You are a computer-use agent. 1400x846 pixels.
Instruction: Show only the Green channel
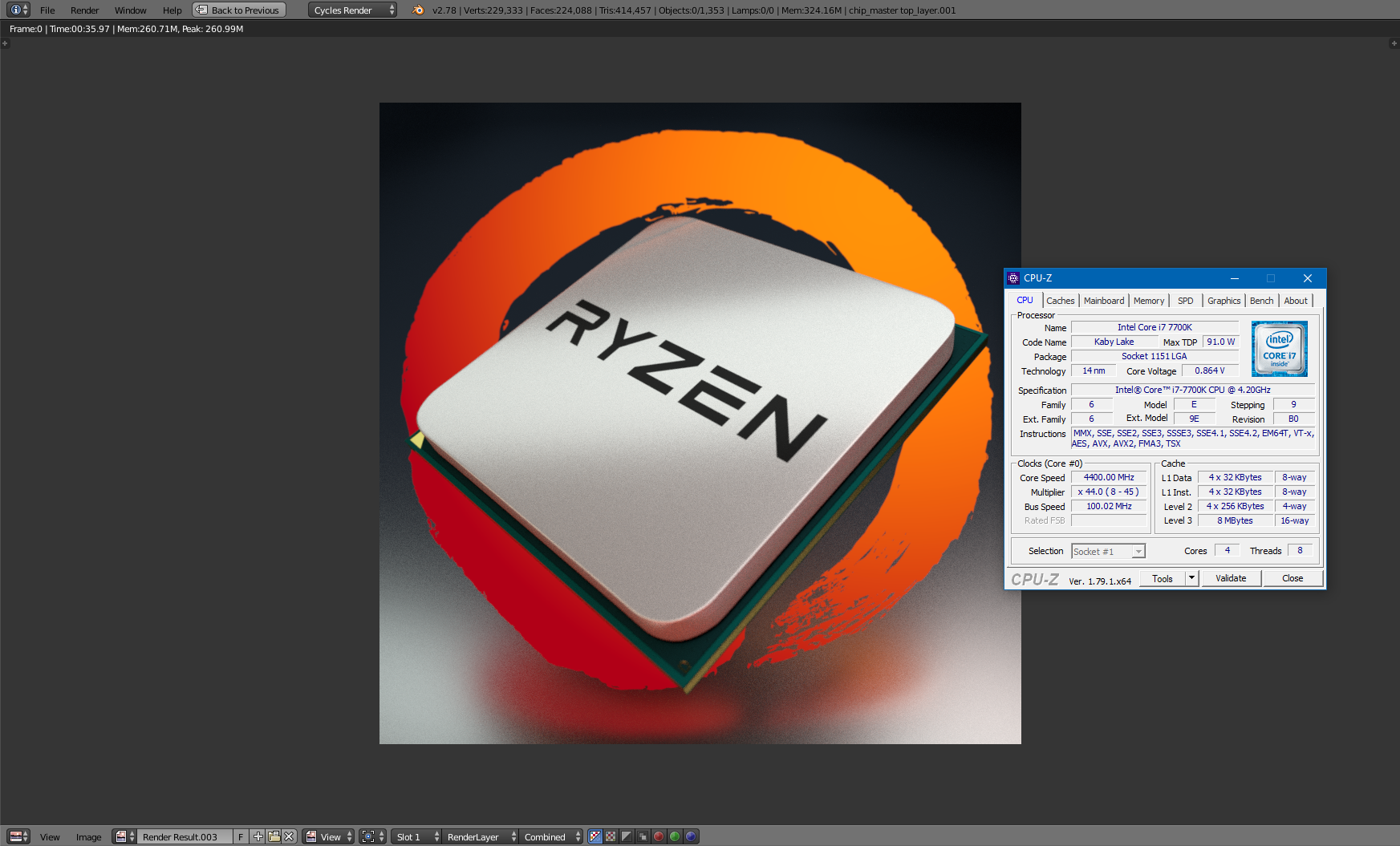pos(675,836)
